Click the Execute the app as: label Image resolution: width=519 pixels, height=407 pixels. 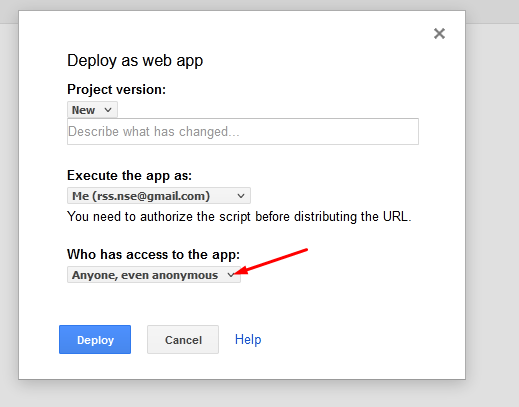pyautogui.click(x=130, y=175)
